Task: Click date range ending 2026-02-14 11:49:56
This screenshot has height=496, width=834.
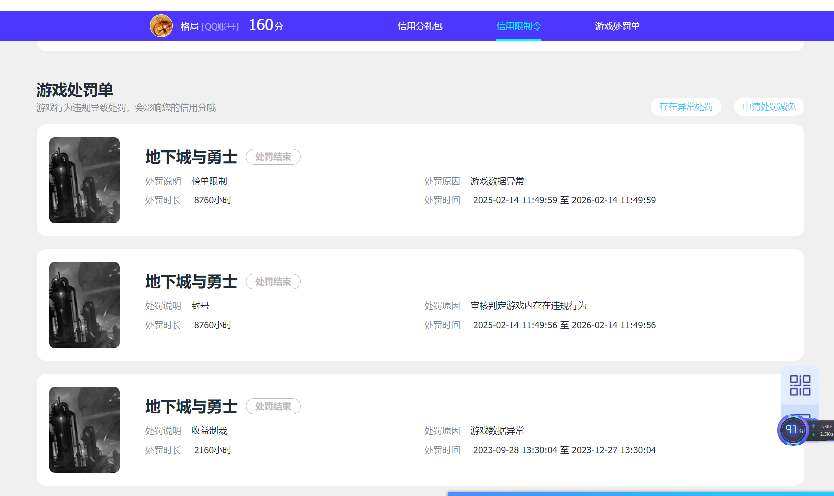Action: coord(564,325)
